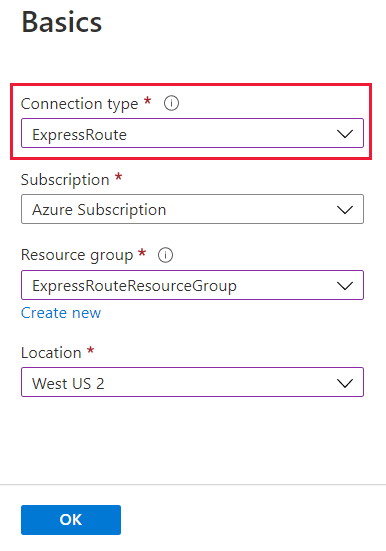Viewport: 386px width, 551px height.
Task: Click the Create new link
Action: [61, 313]
